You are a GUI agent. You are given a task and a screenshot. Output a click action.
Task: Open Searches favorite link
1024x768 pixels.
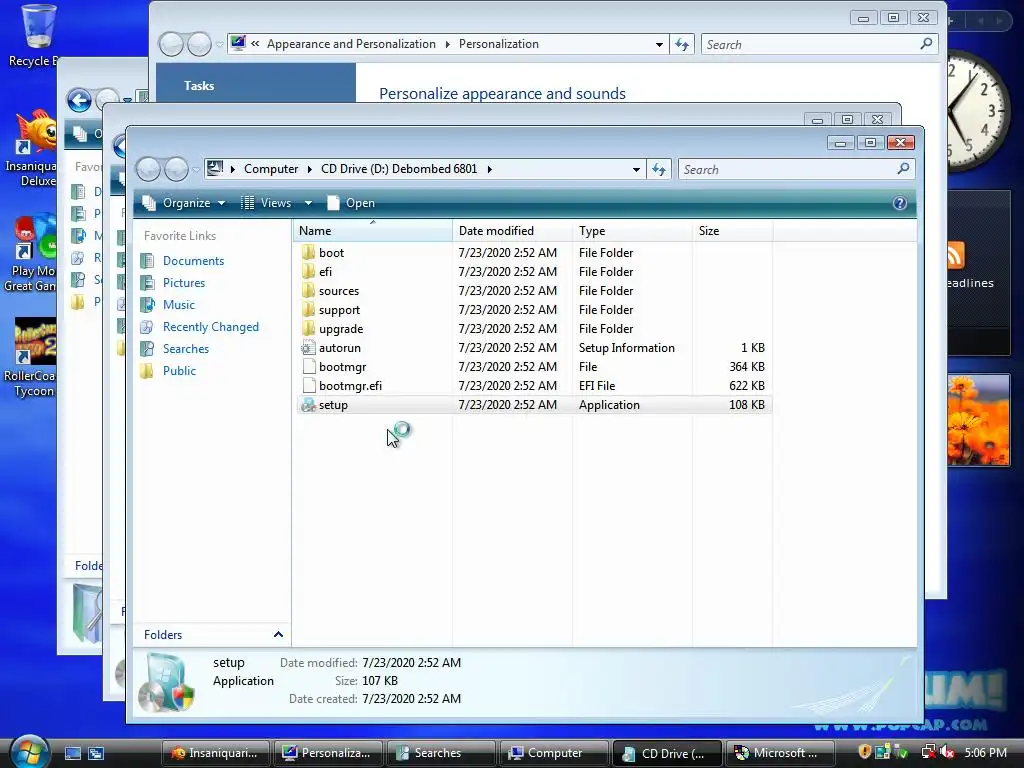click(x=185, y=349)
